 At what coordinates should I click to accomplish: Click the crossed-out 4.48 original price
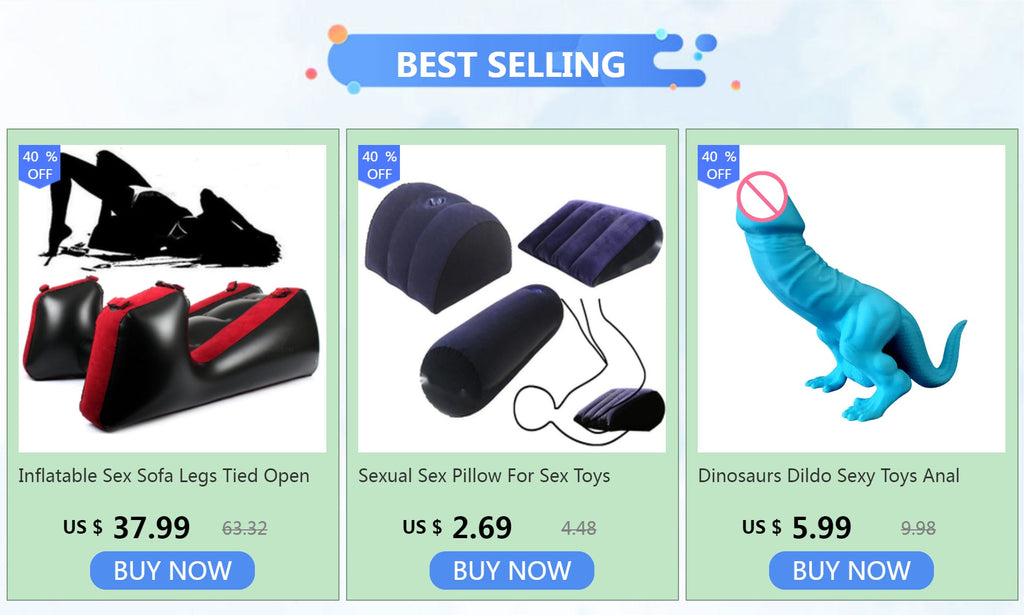[x=579, y=528]
